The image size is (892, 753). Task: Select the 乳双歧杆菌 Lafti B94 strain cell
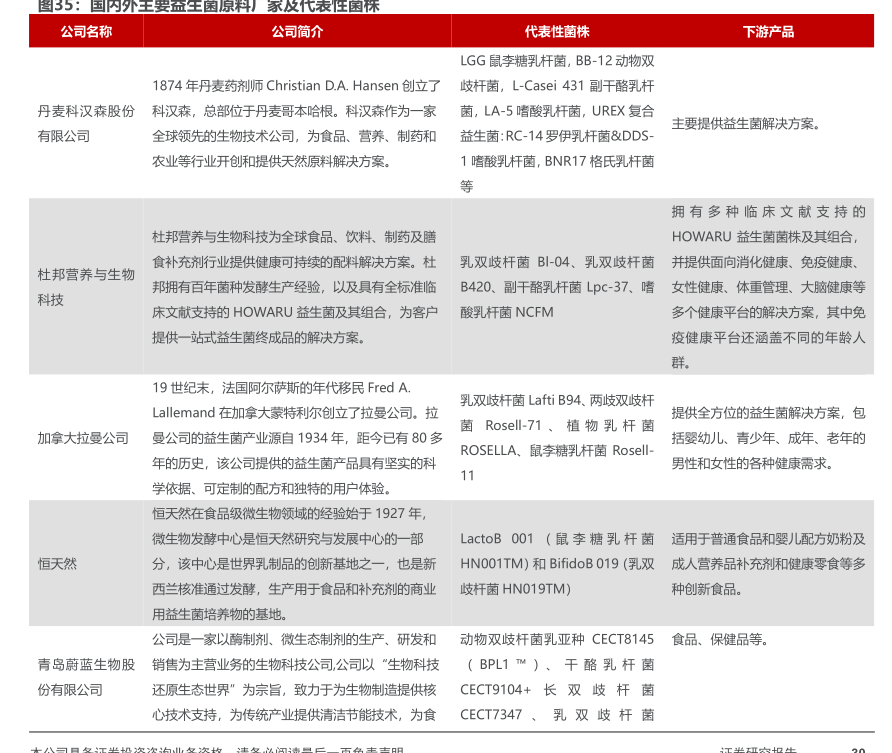pos(557,438)
